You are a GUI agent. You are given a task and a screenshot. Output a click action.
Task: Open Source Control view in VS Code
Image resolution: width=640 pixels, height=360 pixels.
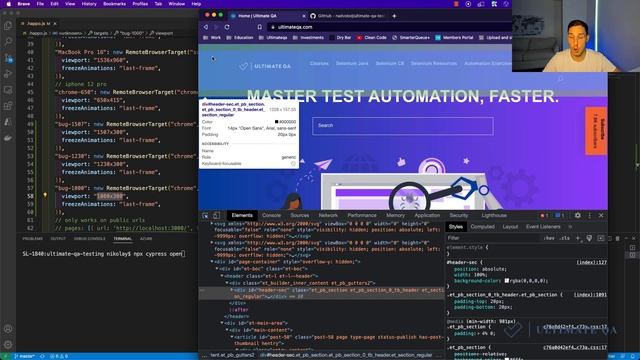click(8, 58)
